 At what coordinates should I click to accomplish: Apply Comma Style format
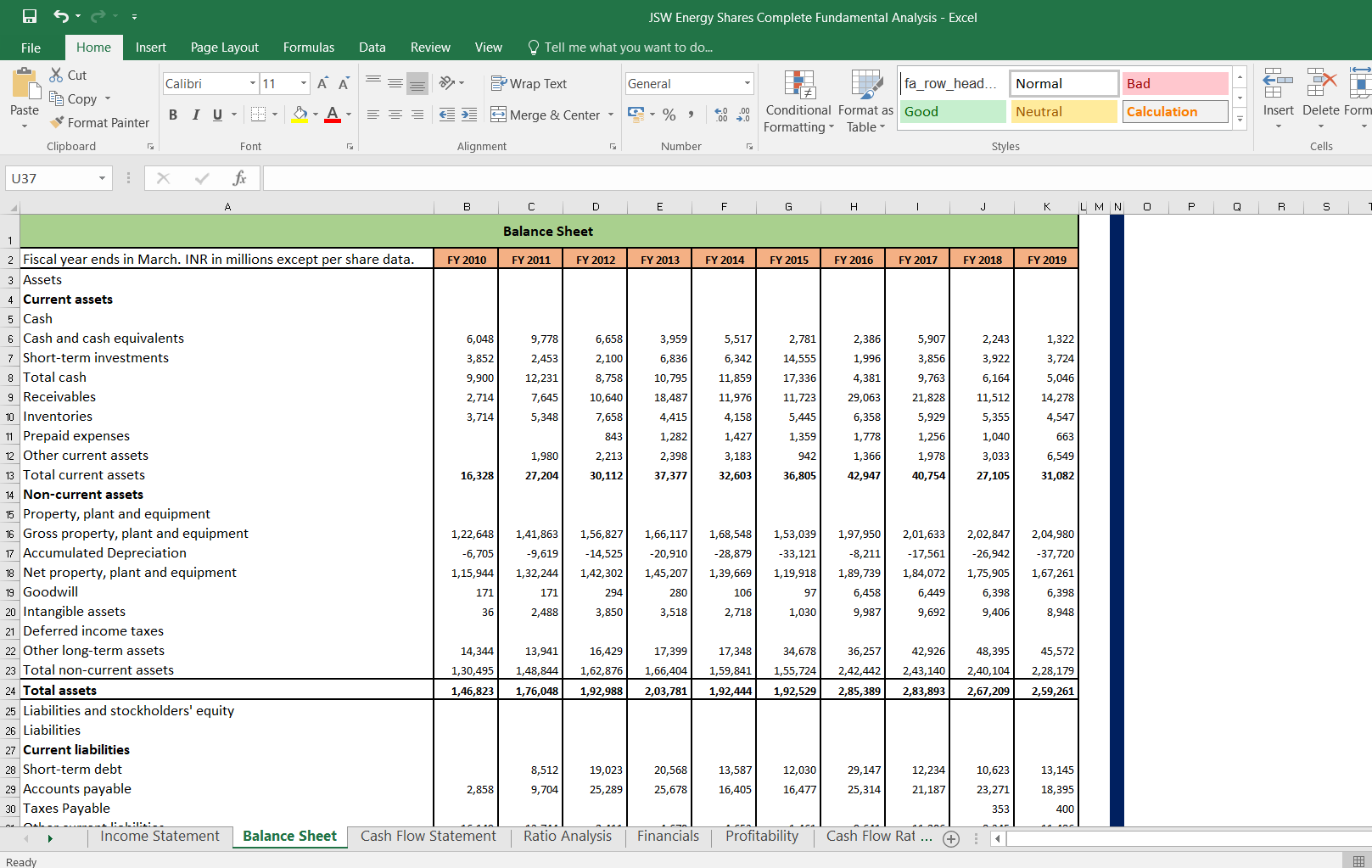[692, 115]
